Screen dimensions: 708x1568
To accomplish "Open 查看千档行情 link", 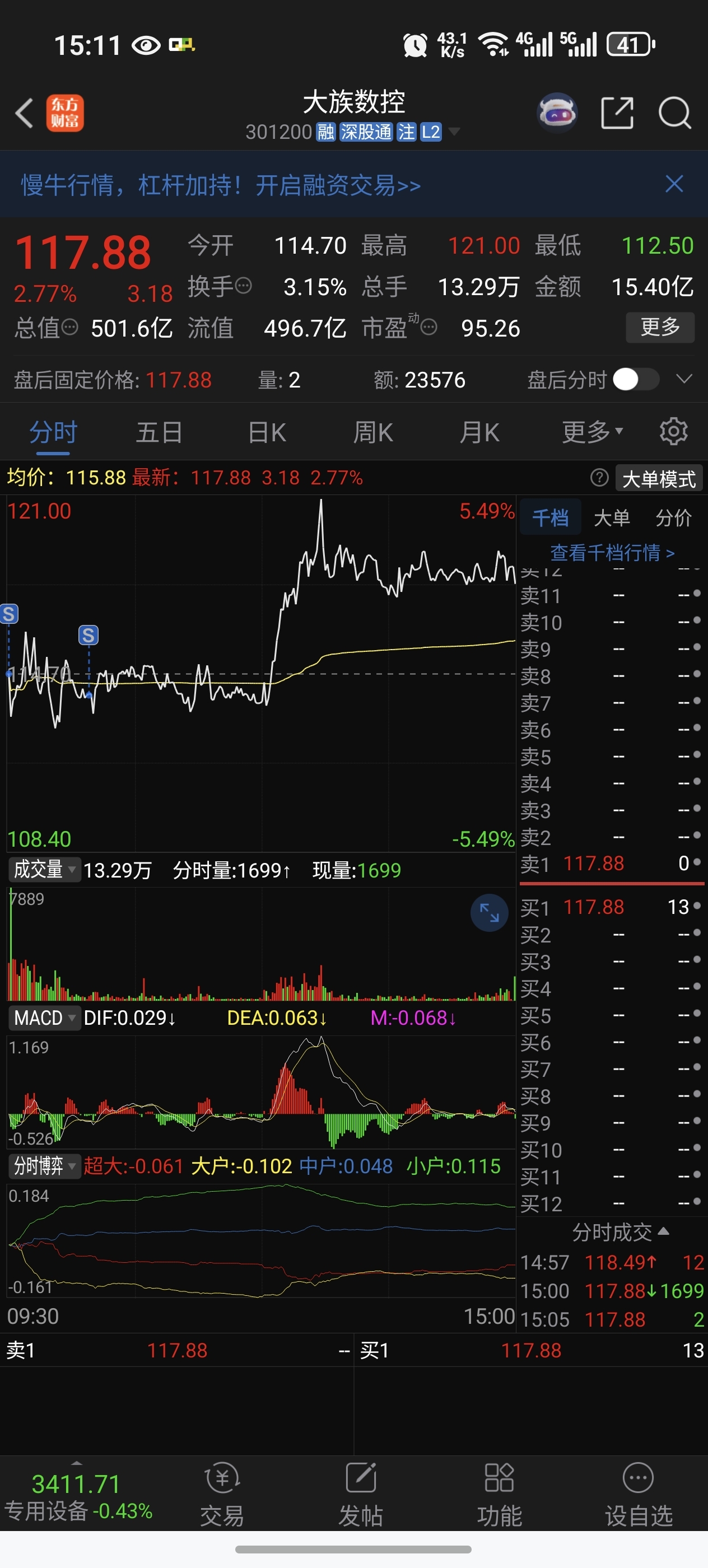I will tap(612, 553).
